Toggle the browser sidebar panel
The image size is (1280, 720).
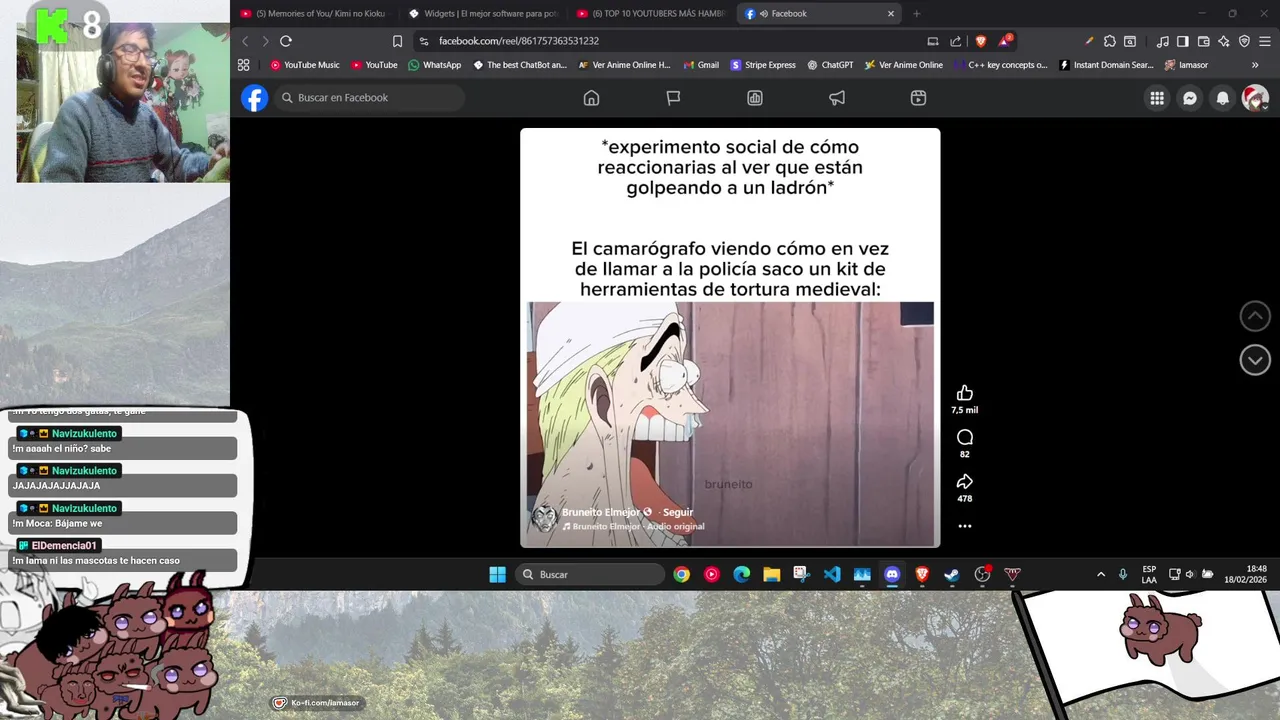coord(1182,41)
